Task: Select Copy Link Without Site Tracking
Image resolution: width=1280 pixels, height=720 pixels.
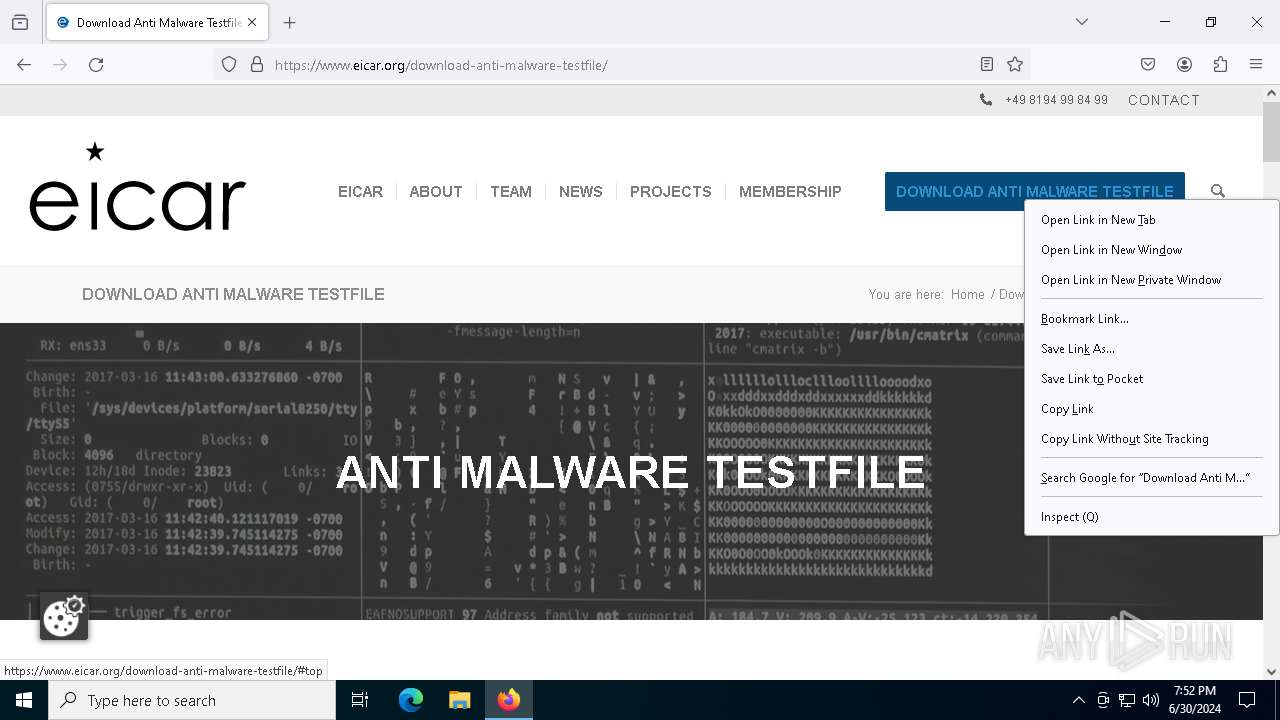Action: (1152, 439)
